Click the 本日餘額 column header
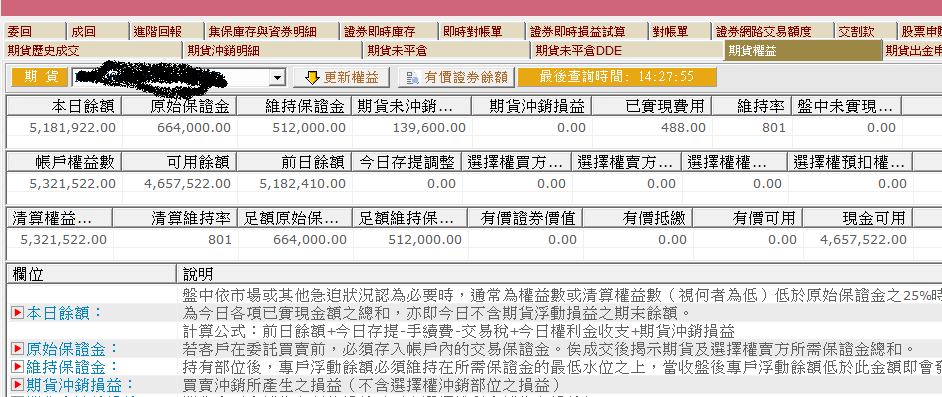The height and width of the screenshot is (397, 942). (64, 106)
